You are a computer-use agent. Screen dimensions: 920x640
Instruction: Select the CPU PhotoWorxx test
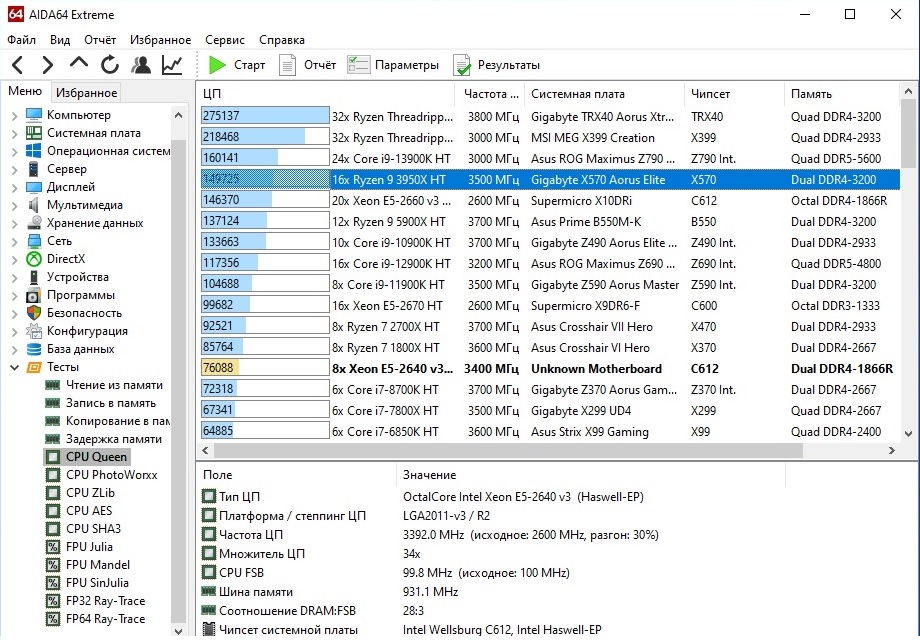[111, 475]
